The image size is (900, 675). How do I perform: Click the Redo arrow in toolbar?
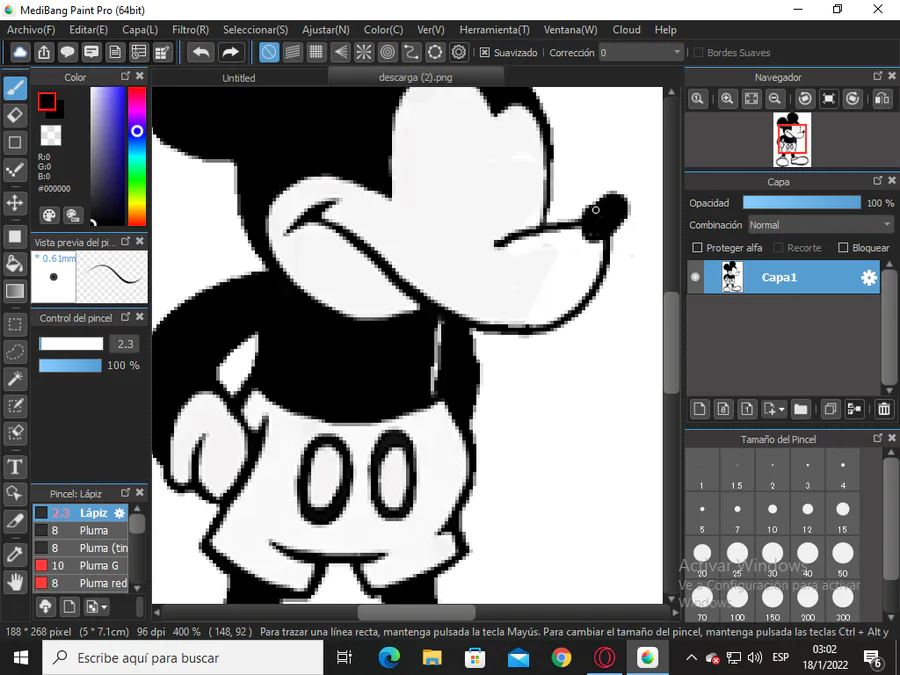(x=230, y=52)
